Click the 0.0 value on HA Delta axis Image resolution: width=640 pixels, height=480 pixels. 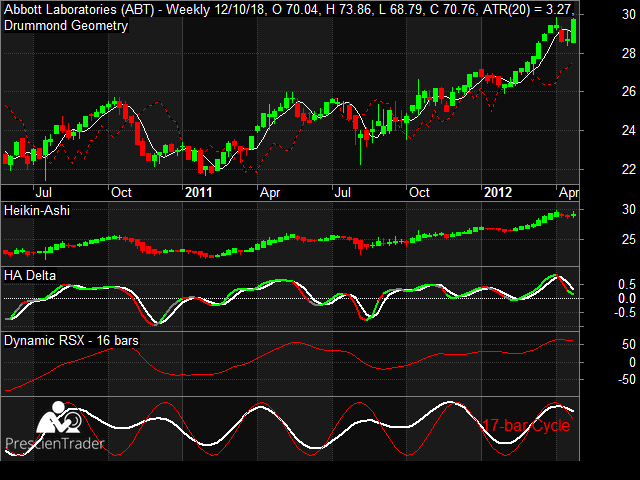click(627, 298)
